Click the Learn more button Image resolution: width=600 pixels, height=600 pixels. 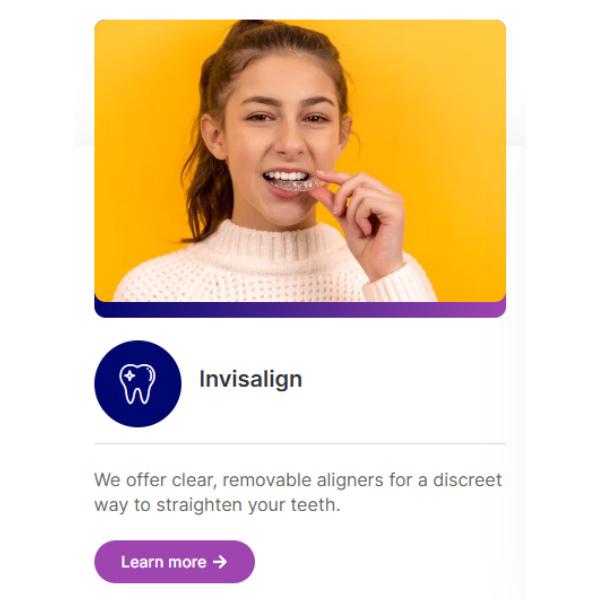tap(174, 562)
